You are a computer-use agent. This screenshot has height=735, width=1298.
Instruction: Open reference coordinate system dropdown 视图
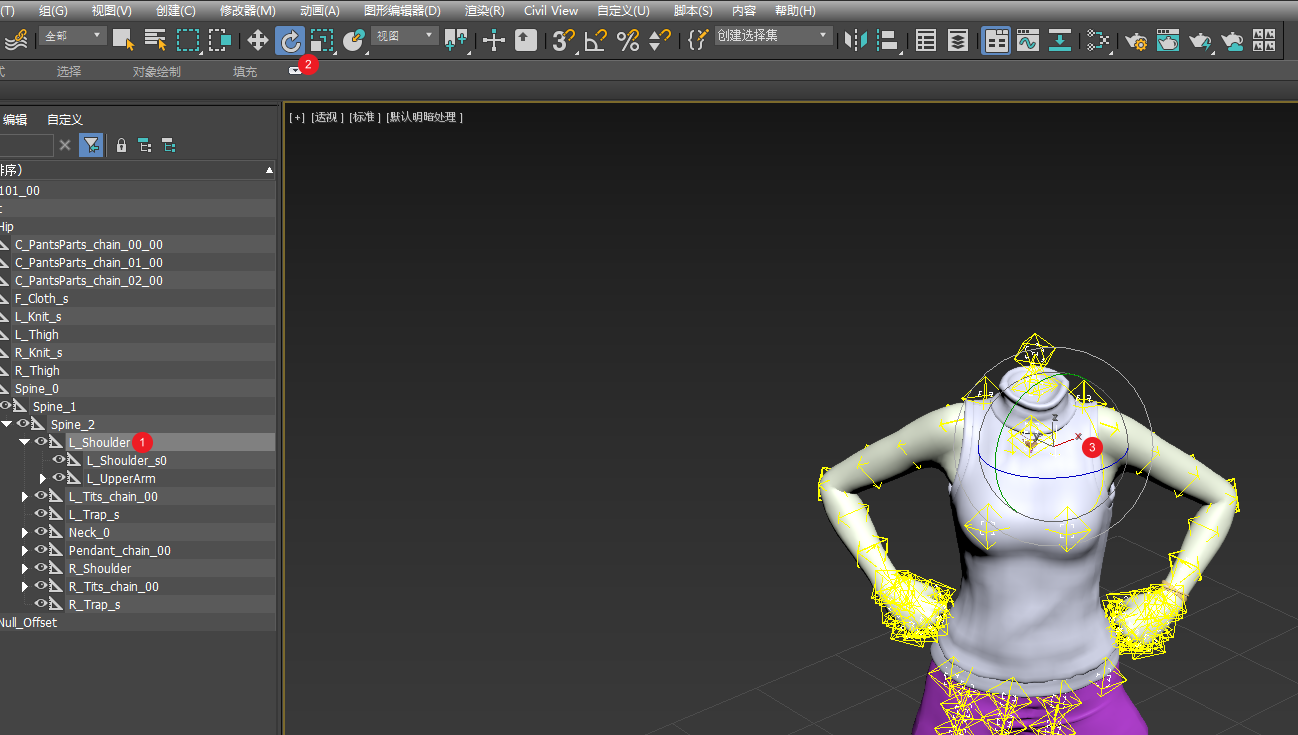pyautogui.click(x=405, y=36)
